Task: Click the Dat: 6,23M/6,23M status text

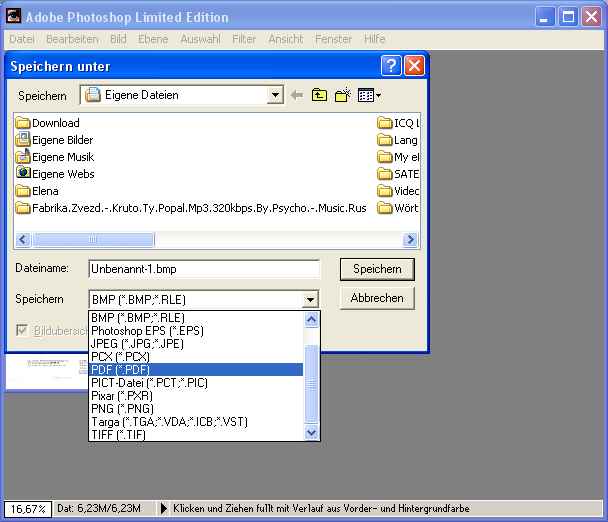Action: pyautogui.click(x=99, y=508)
